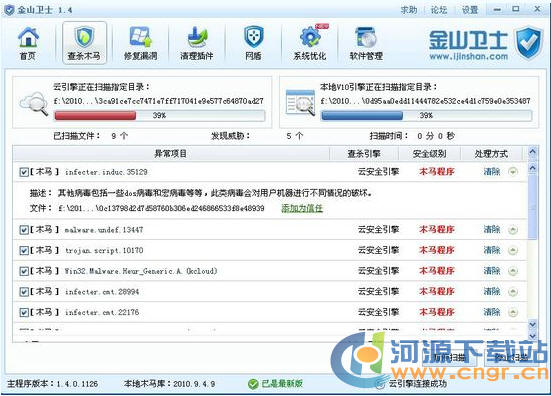
Task: Collapse the infecter.induc.35129 details arrow
Action: [513, 172]
